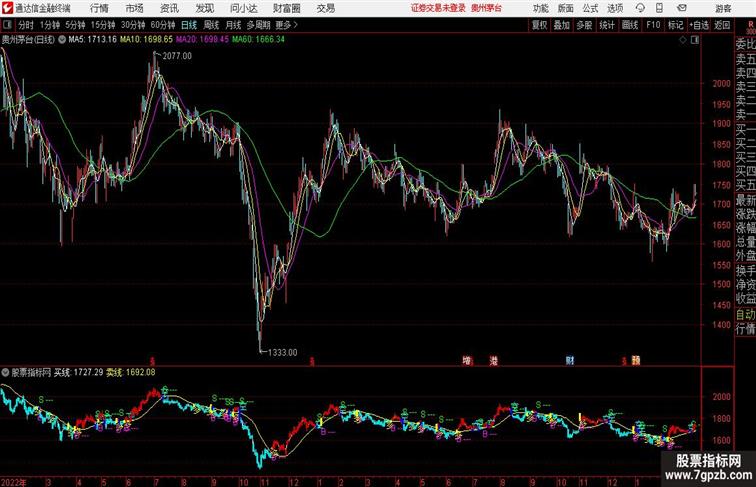Open the 交易 menu

tap(326, 8)
